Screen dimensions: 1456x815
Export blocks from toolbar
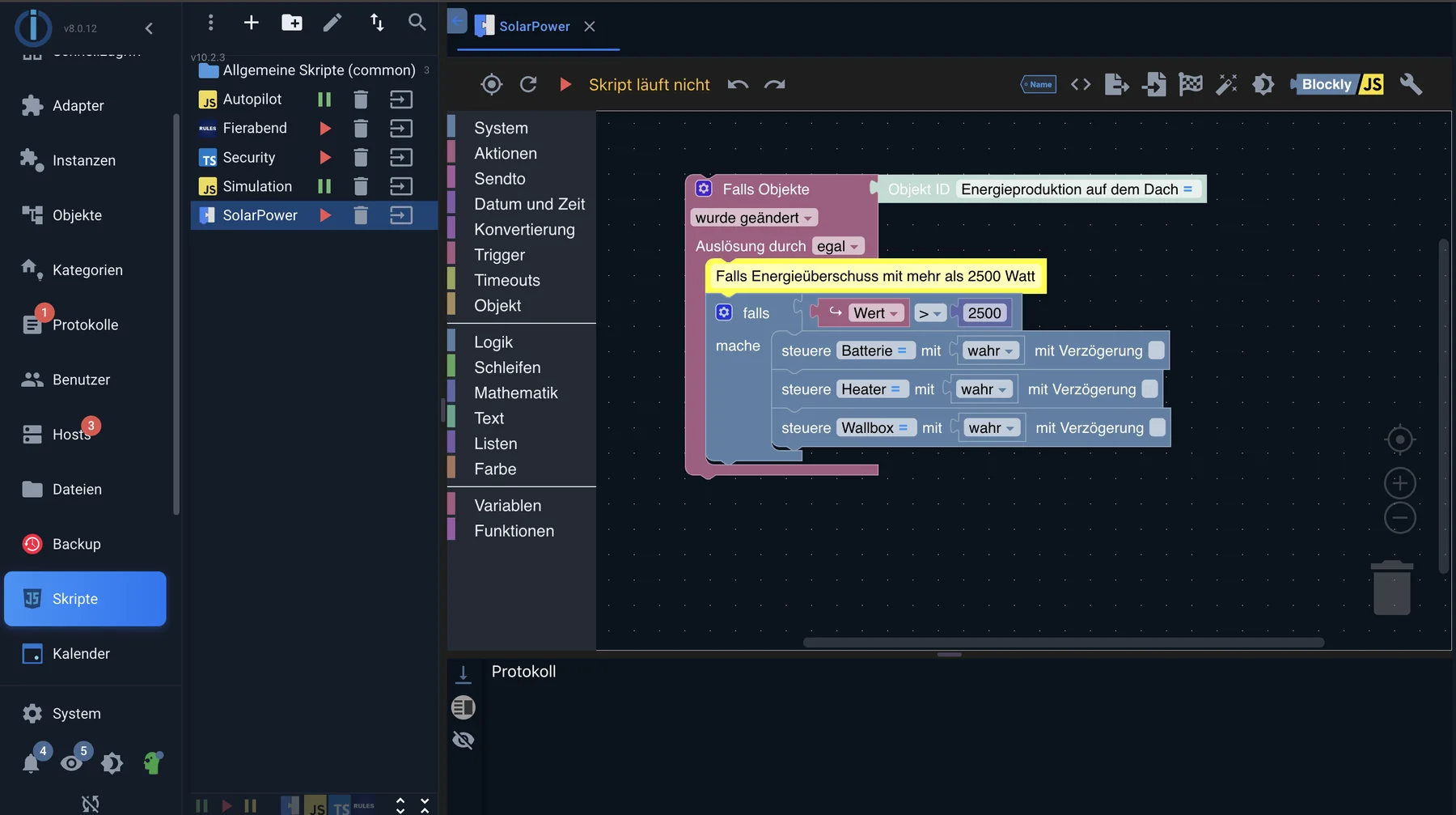click(1117, 84)
